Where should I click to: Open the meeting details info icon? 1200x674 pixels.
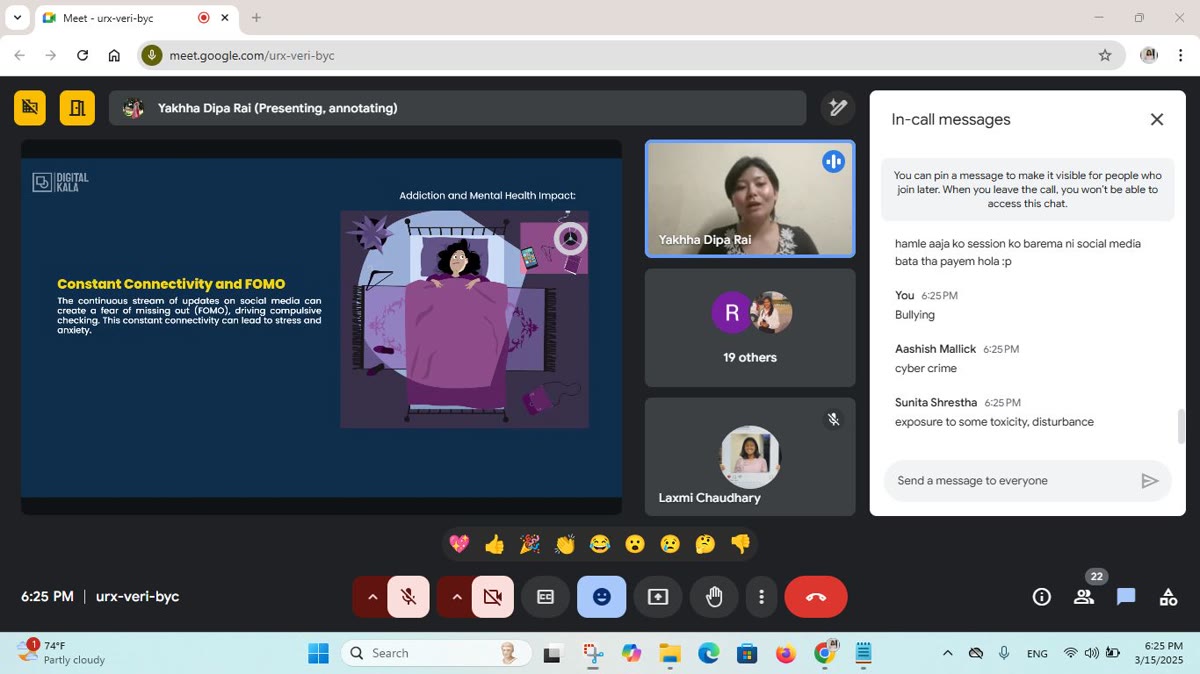[x=1042, y=597]
